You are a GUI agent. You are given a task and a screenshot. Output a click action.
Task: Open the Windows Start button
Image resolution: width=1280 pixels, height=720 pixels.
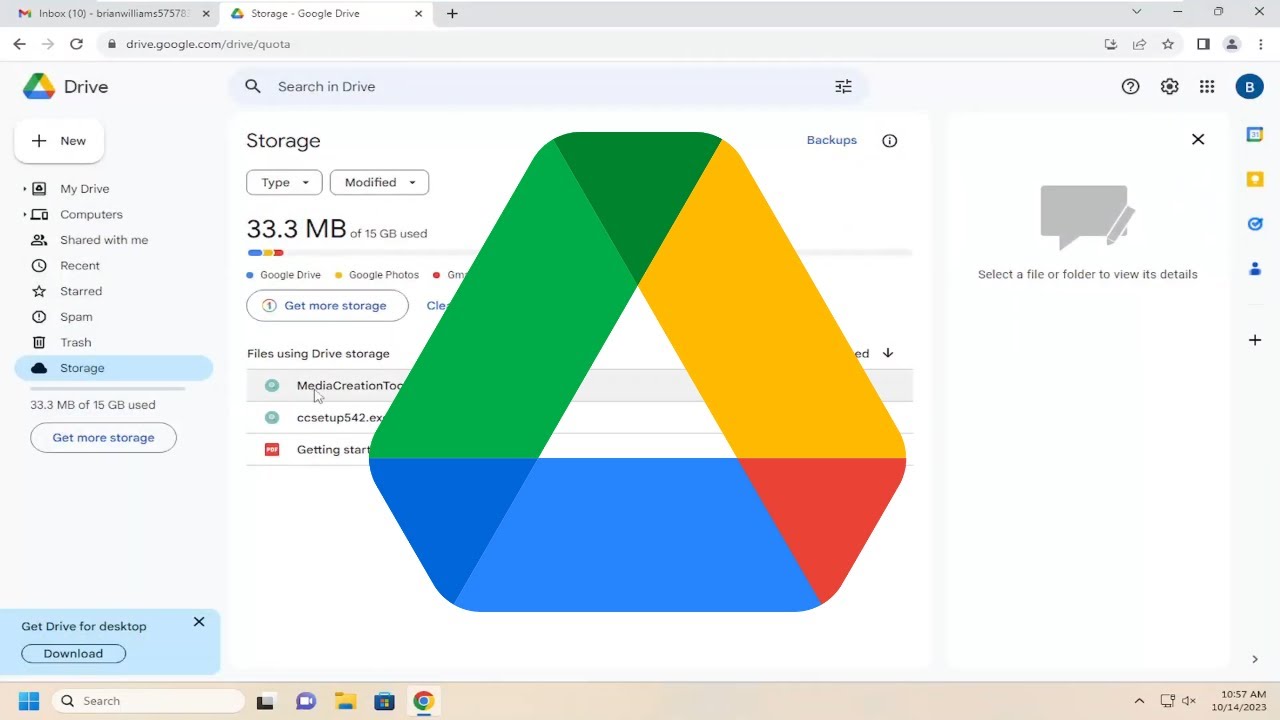28,701
